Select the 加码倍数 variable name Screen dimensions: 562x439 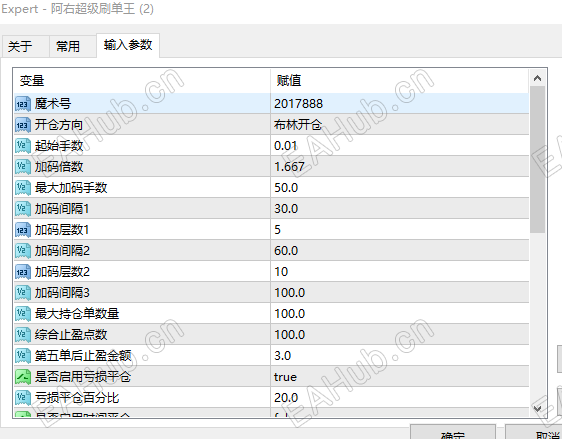click(59, 167)
